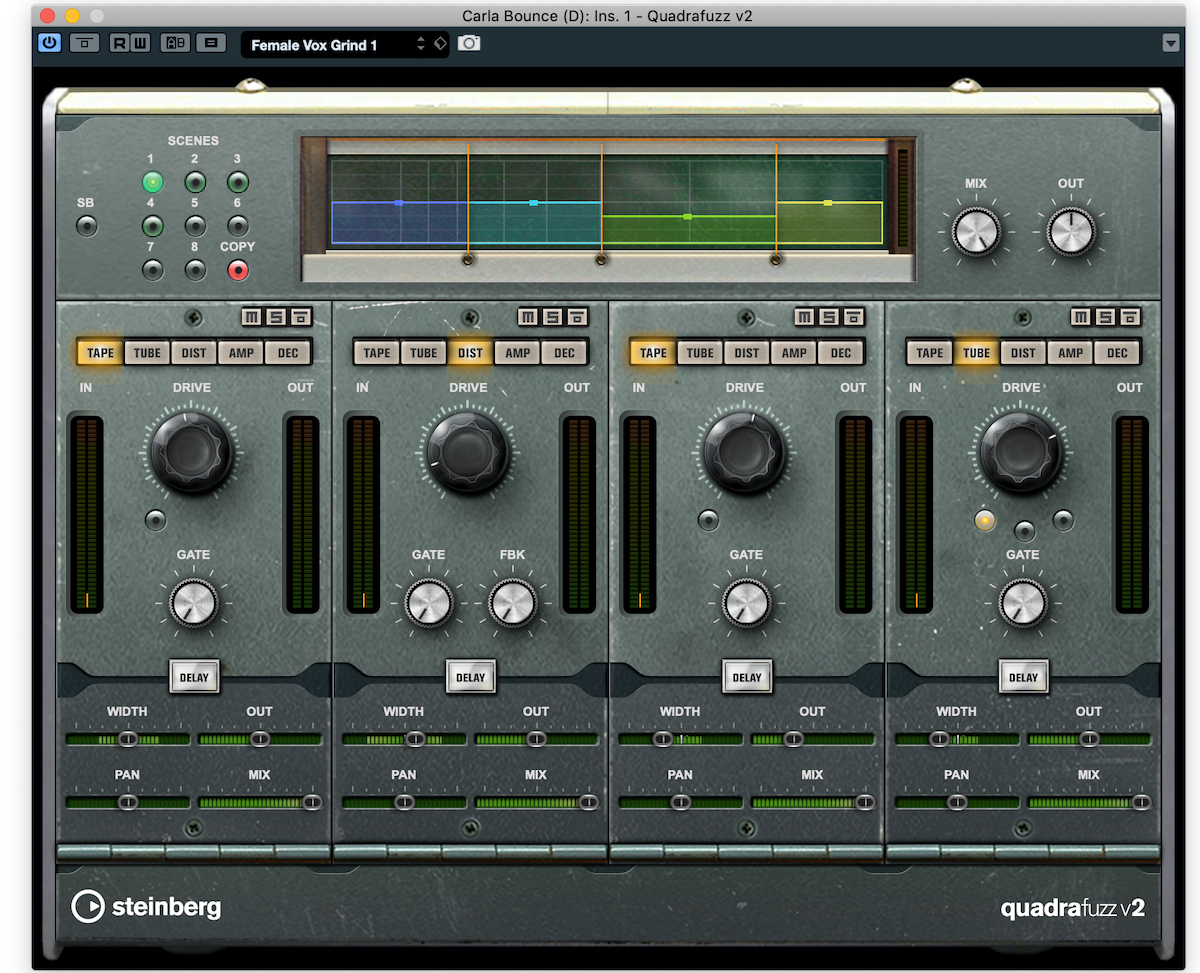This screenshot has height=973, width=1200.
Task: Switch between A/B settings in header
Action: coord(176,43)
